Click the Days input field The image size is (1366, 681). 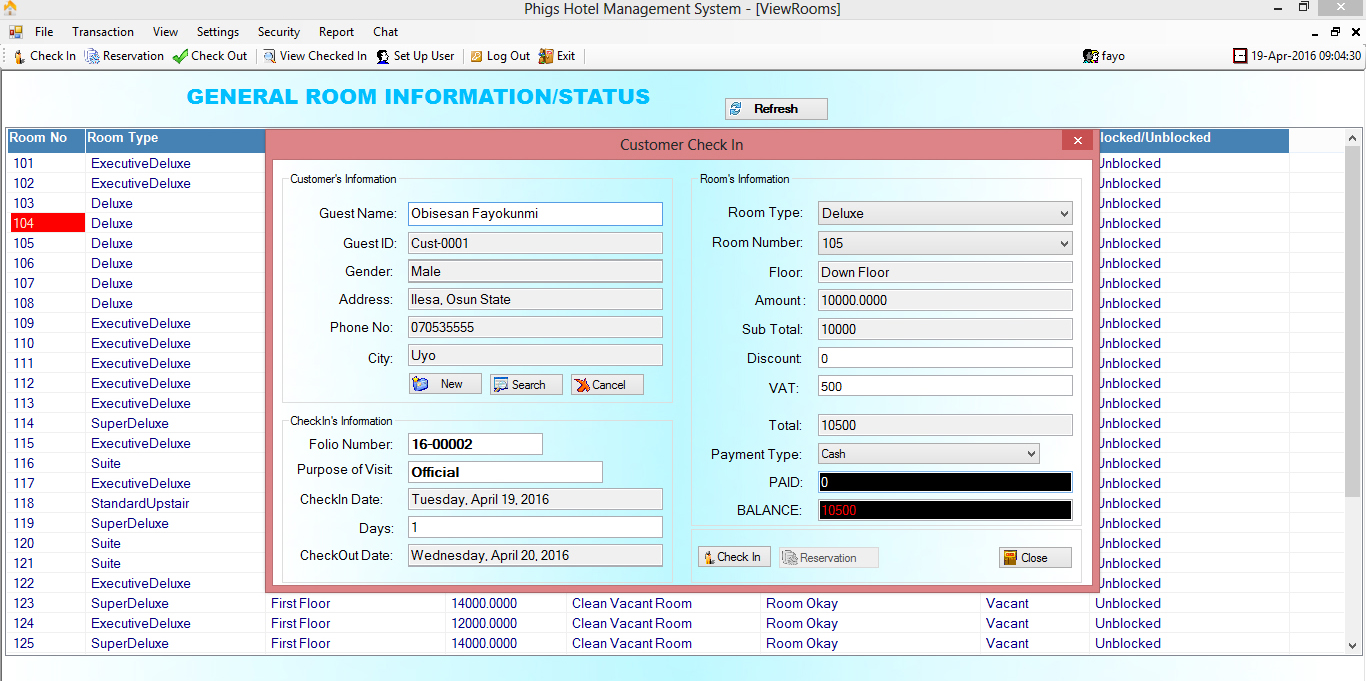pyautogui.click(x=535, y=527)
